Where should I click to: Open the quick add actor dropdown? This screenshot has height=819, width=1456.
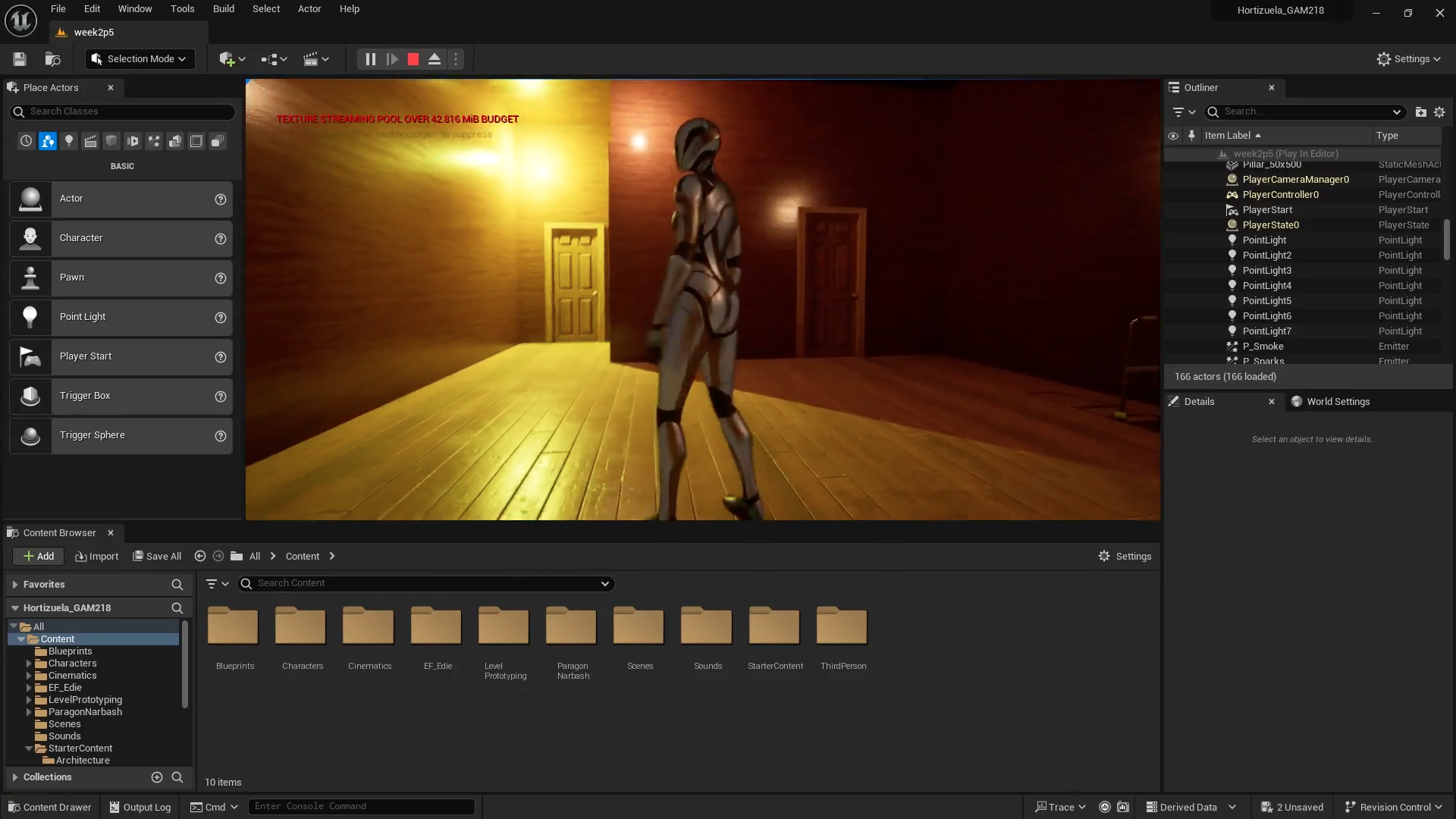(x=232, y=59)
